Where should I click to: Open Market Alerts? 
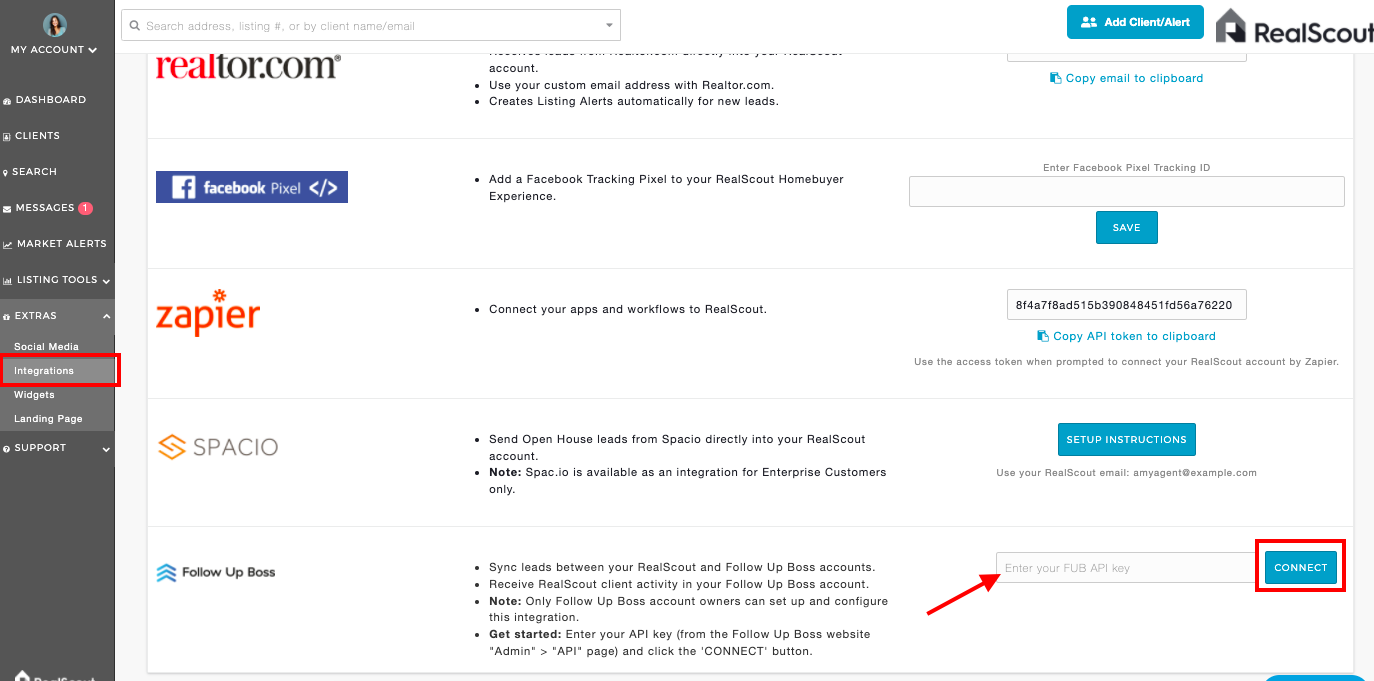[x=57, y=244]
